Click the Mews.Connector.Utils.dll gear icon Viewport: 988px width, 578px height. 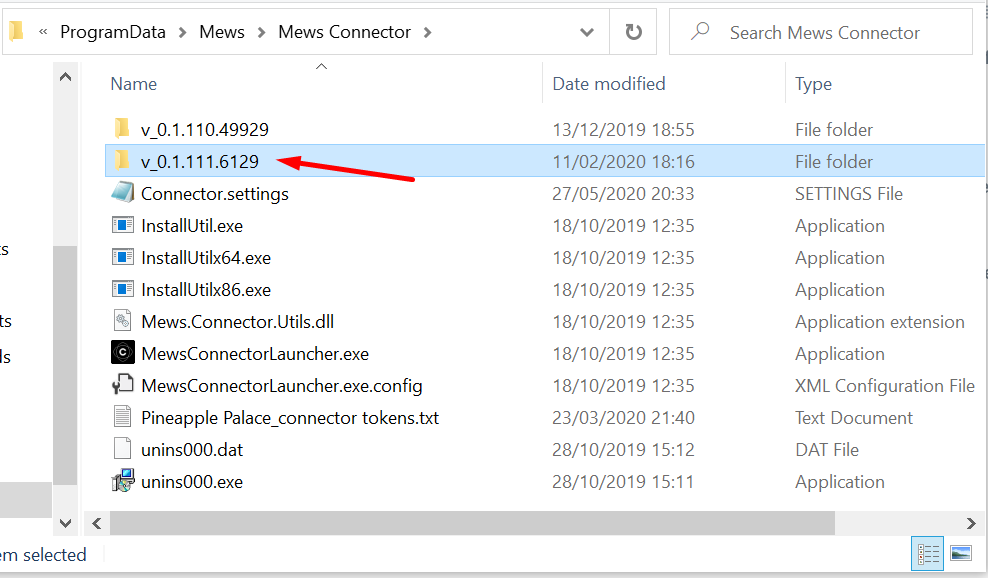122,321
